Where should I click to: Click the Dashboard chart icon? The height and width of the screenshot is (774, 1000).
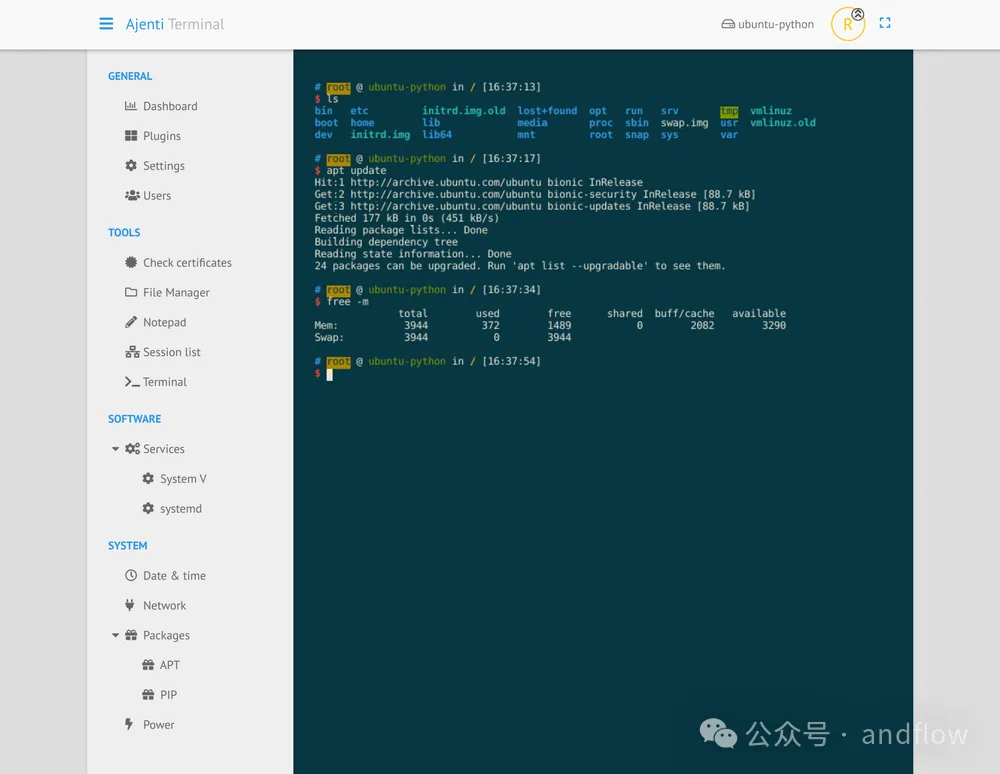(x=131, y=106)
